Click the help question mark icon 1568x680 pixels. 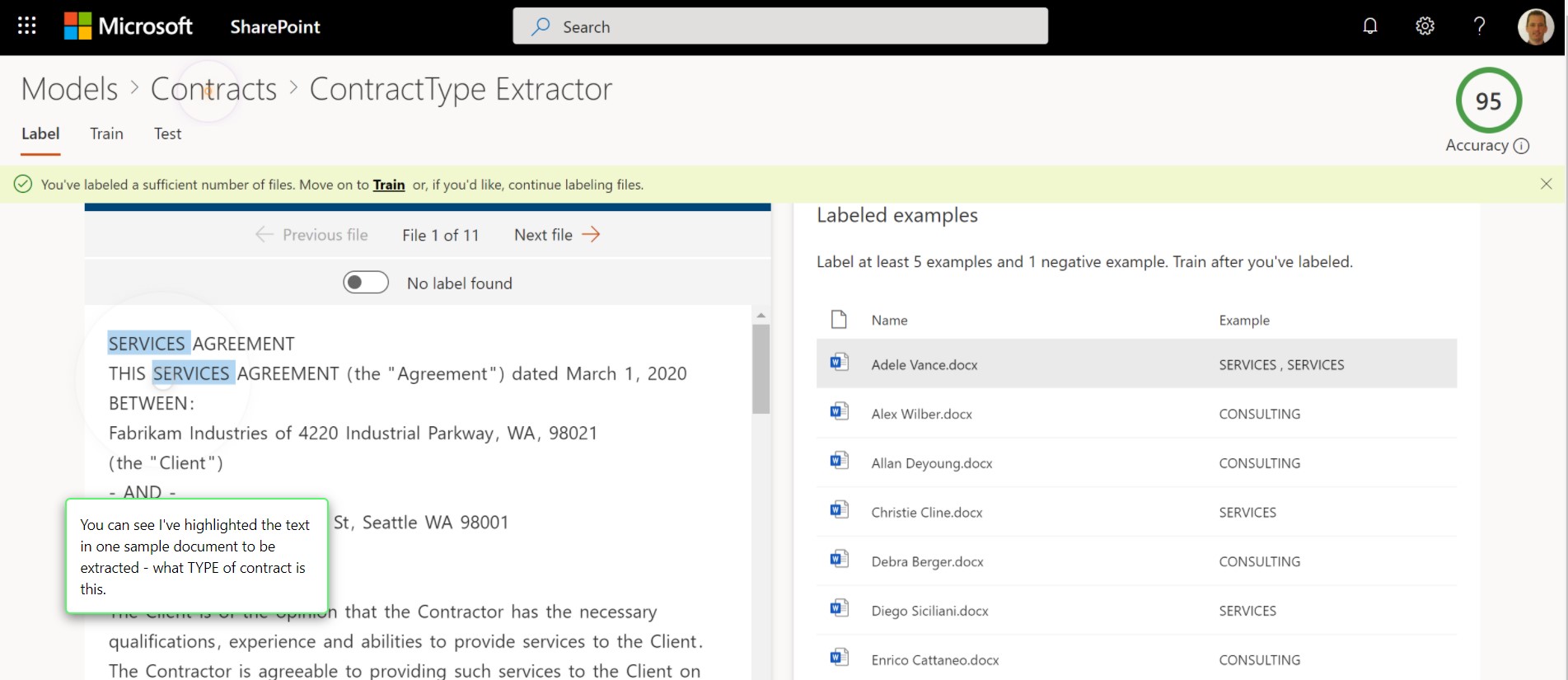pos(1479,26)
